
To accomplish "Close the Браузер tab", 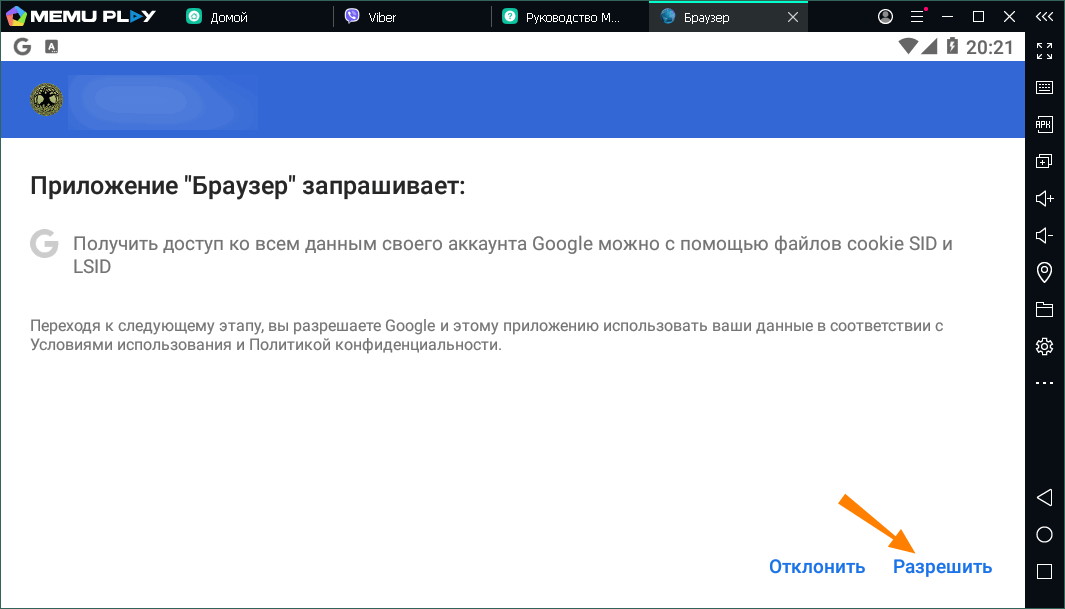I will pos(793,17).
